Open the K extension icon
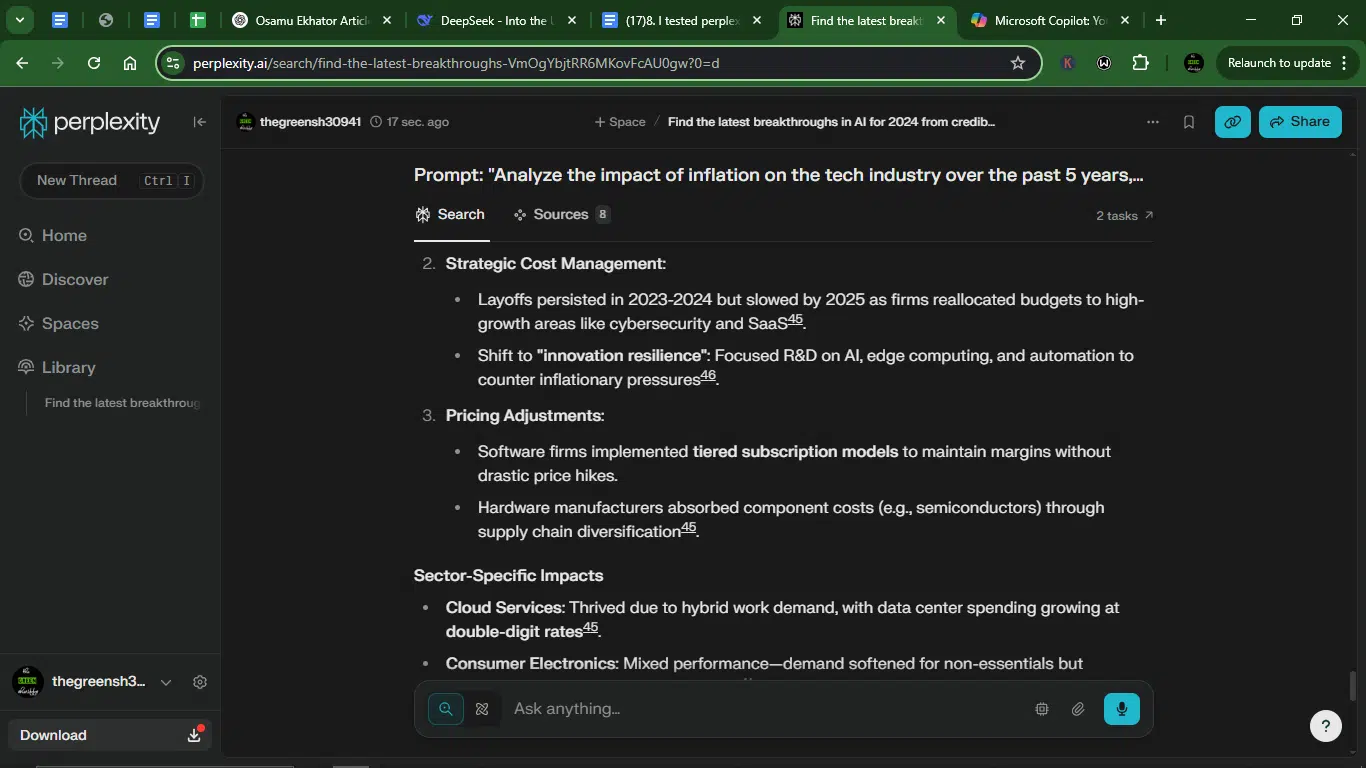1366x768 pixels. (1068, 63)
